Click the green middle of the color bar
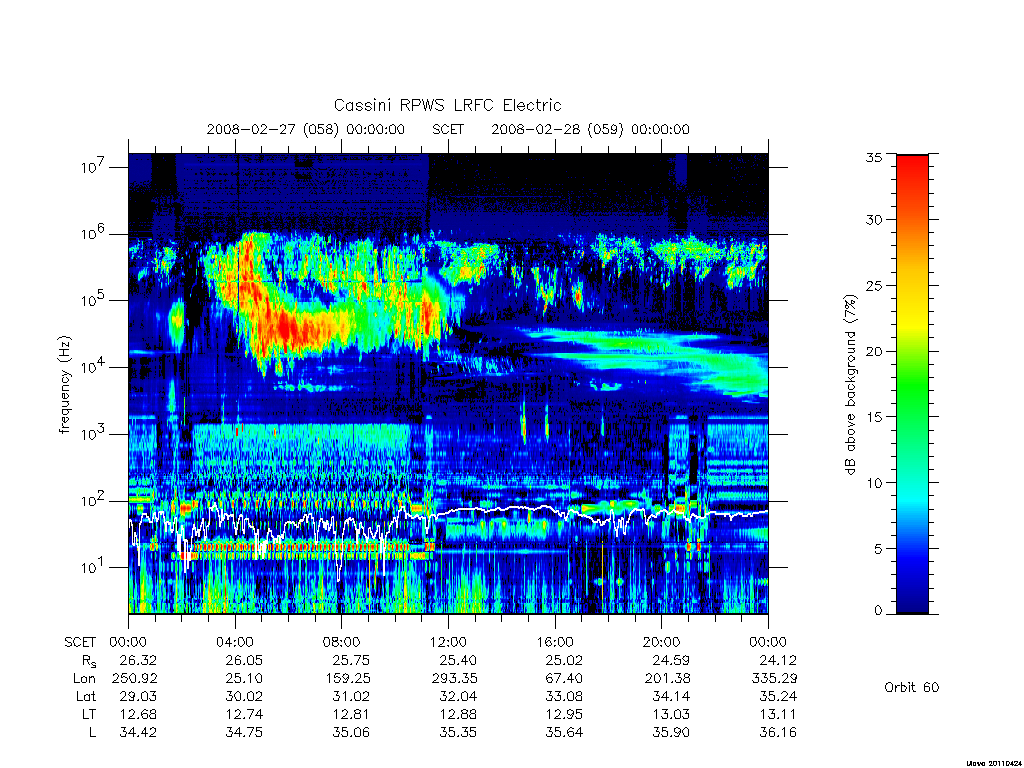Viewport: 1024px width, 768px height. [912, 385]
